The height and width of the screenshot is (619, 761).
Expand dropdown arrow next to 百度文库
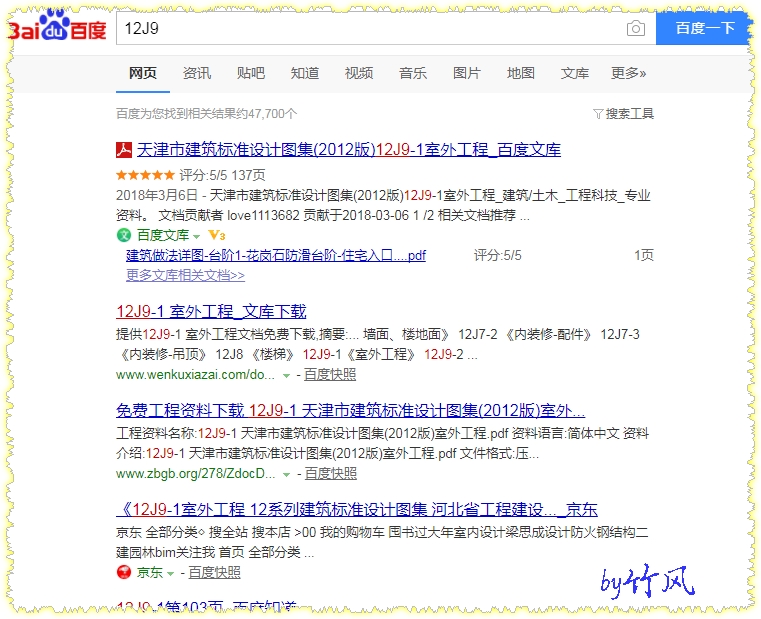(x=197, y=236)
